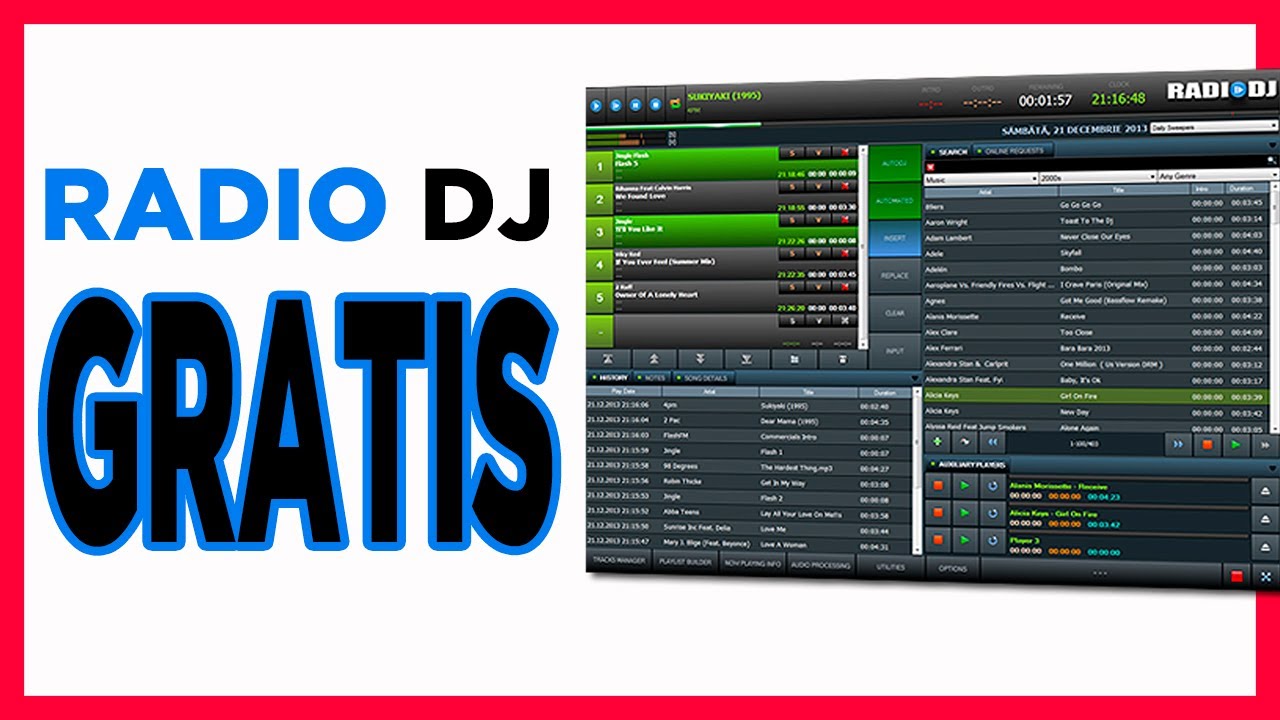
Task: Open the ONLINE REQUESTS tab
Action: point(1011,151)
